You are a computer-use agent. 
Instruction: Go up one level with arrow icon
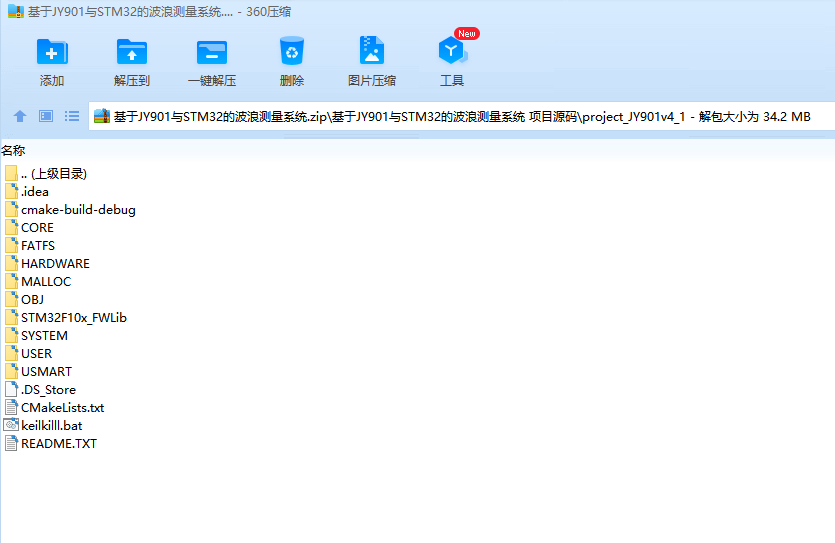click(x=20, y=116)
